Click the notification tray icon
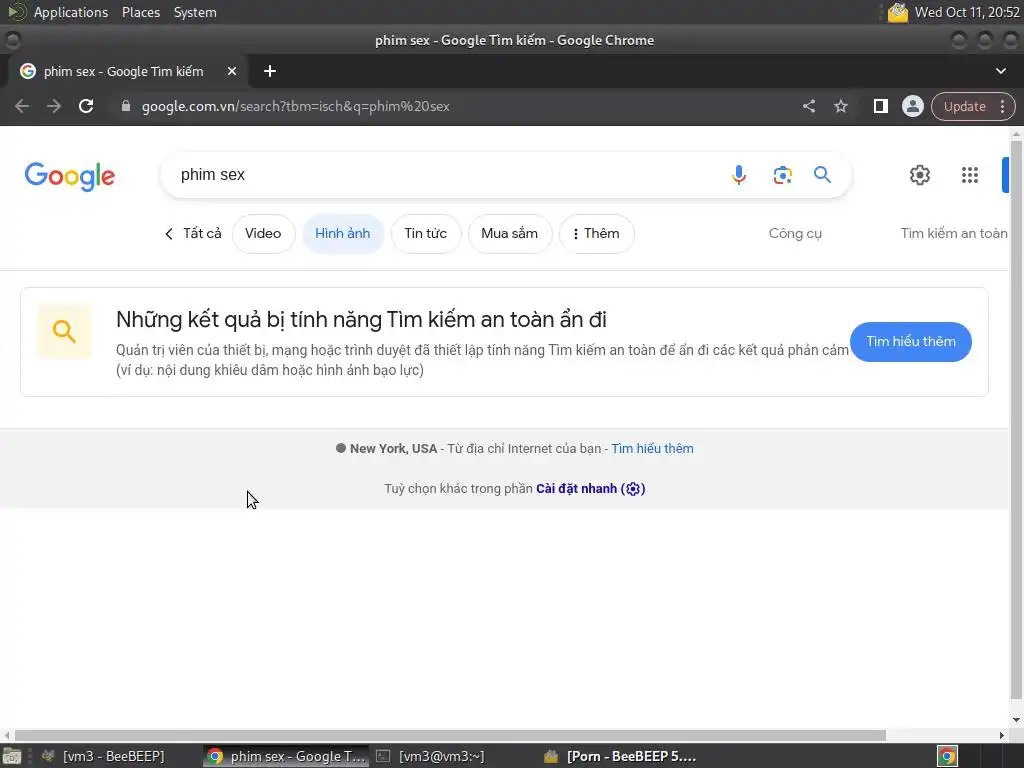The image size is (1024, 768). [897, 12]
